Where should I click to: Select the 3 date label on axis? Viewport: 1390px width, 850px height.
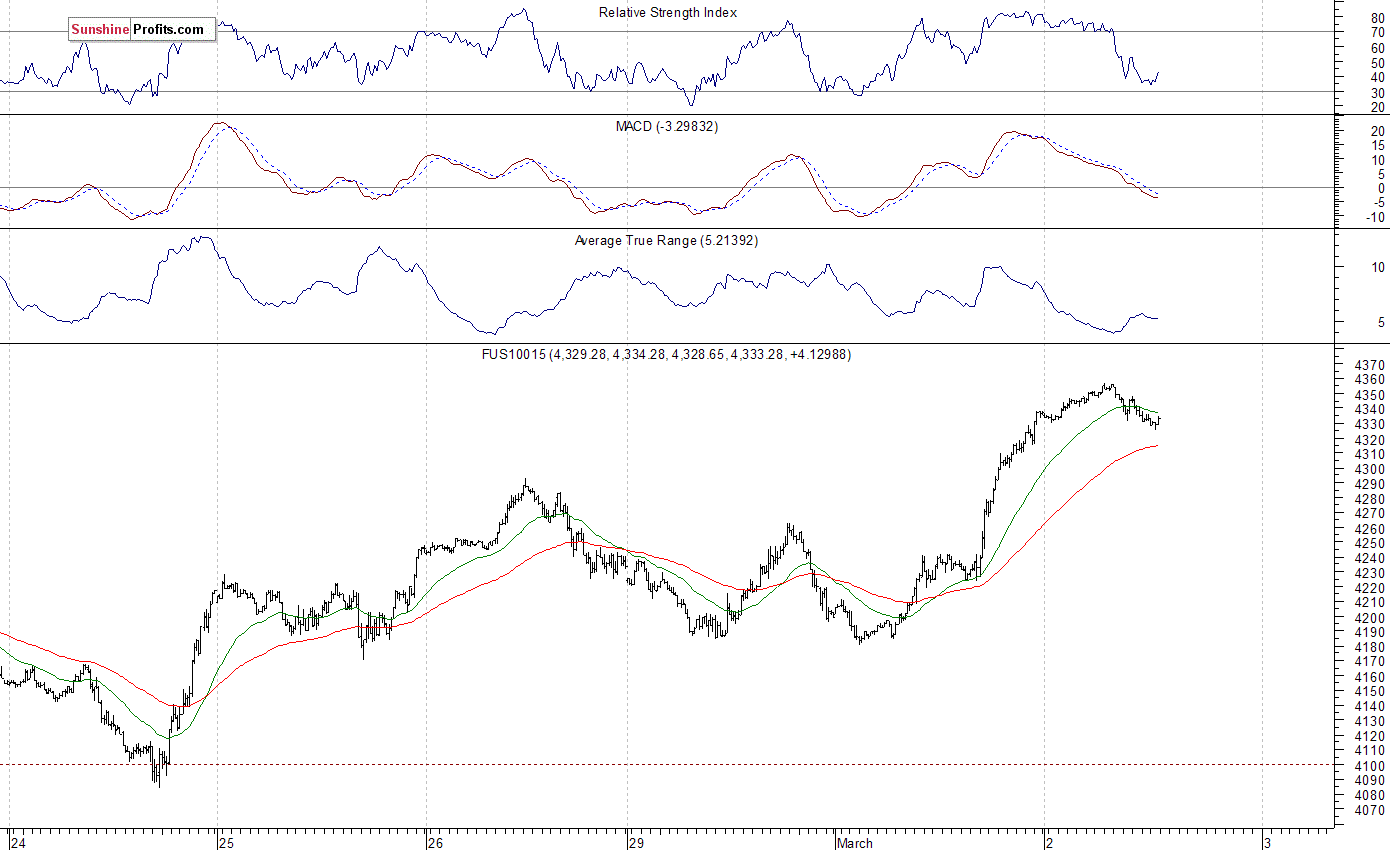click(x=1269, y=843)
